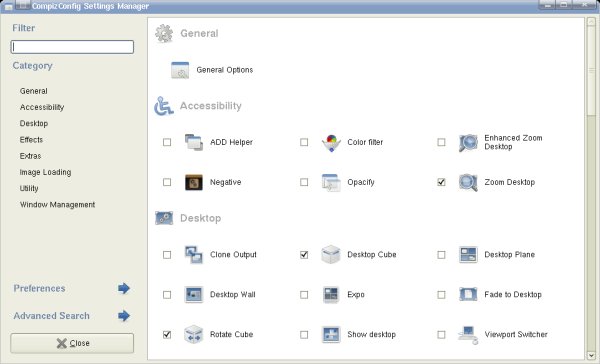Screen dimensions: 600x364
Task: Click the blue arrow next to Advanced Search
Action: [x=124, y=316]
